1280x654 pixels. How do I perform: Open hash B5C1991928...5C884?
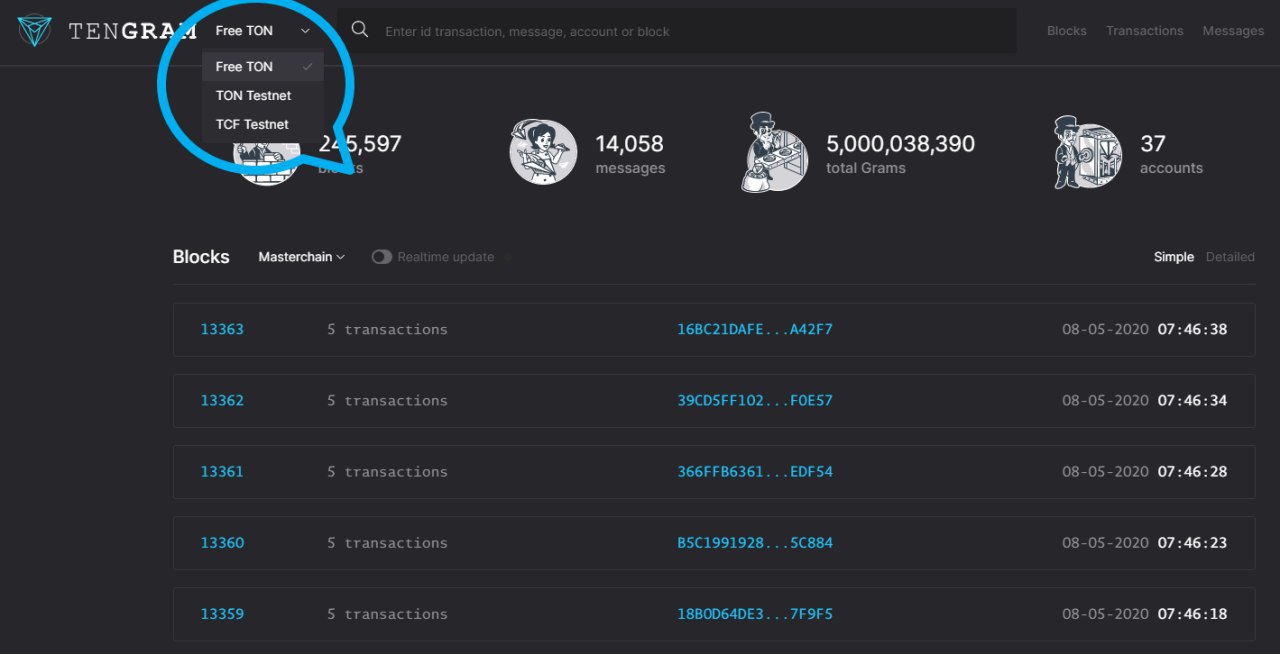click(755, 542)
